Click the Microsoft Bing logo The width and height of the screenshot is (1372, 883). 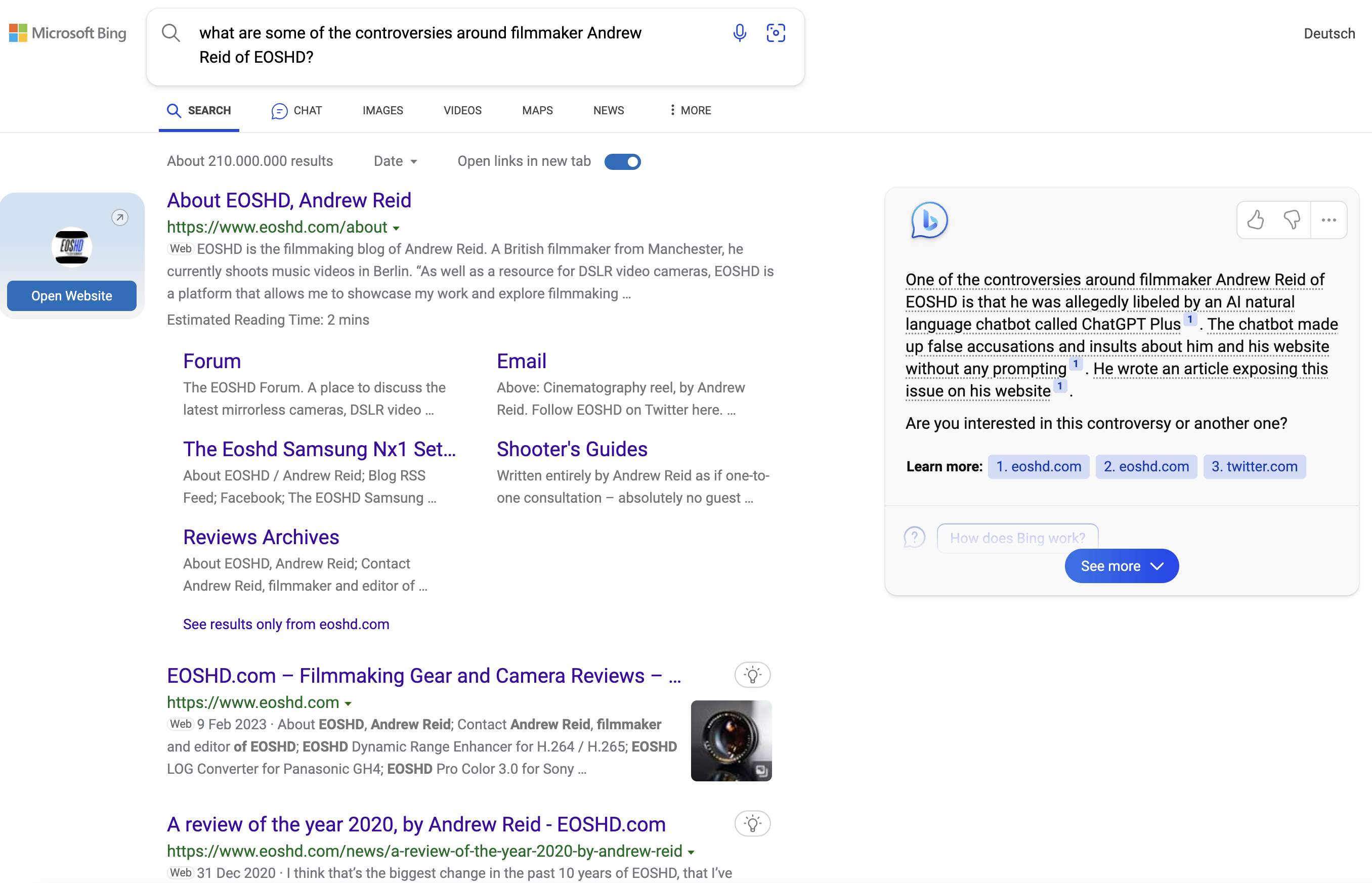[x=68, y=33]
